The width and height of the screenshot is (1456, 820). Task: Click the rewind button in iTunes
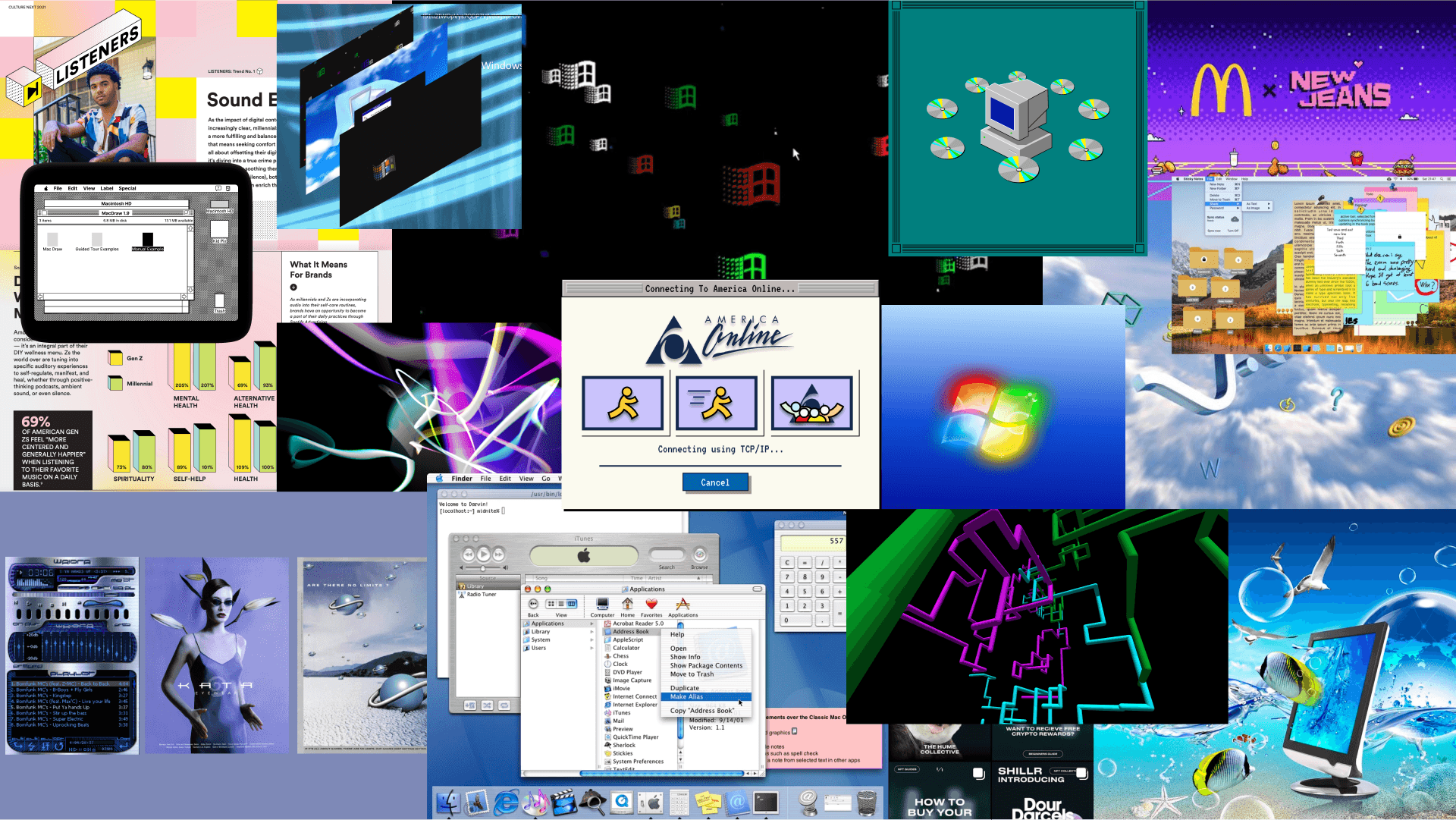click(468, 555)
